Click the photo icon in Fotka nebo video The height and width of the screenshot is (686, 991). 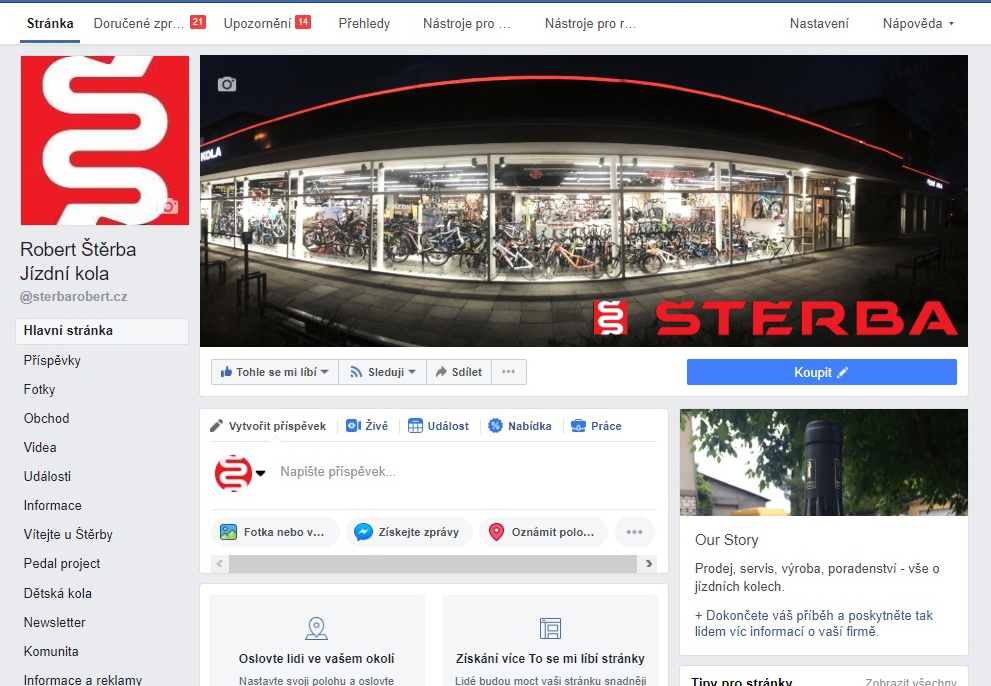pyautogui.click(x=228, y=532)
